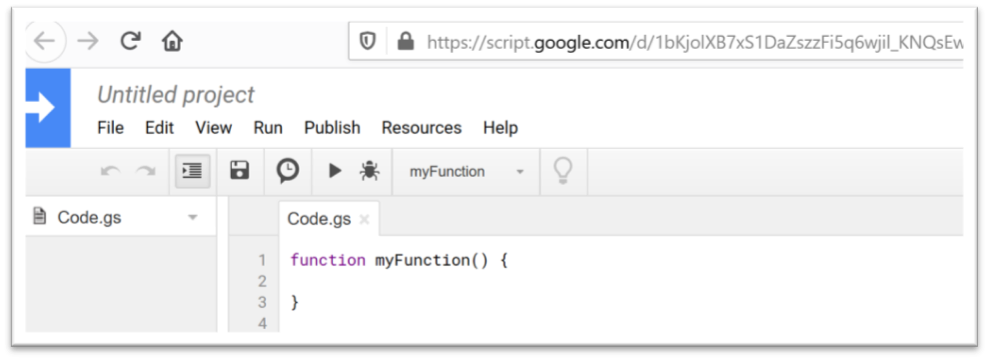Select the Code.gs tab in the editor
The width and height of the screenshot is (987, 360).
point(319,219)
